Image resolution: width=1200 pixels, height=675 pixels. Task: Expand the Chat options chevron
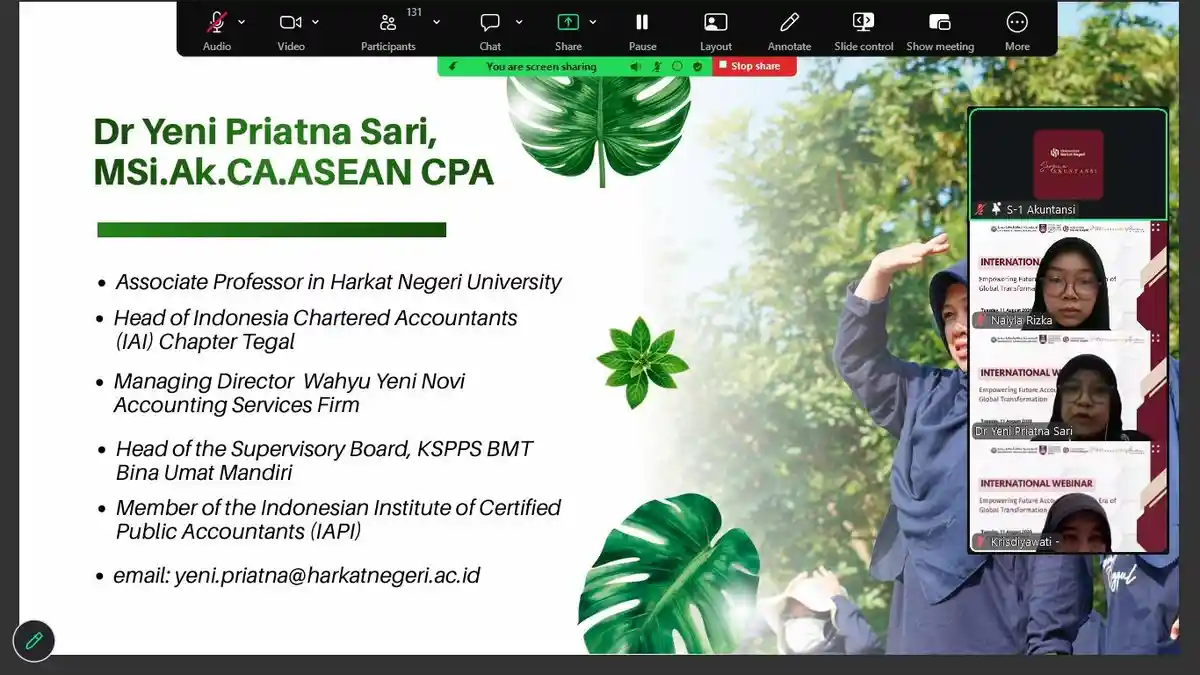pos(518,21)
